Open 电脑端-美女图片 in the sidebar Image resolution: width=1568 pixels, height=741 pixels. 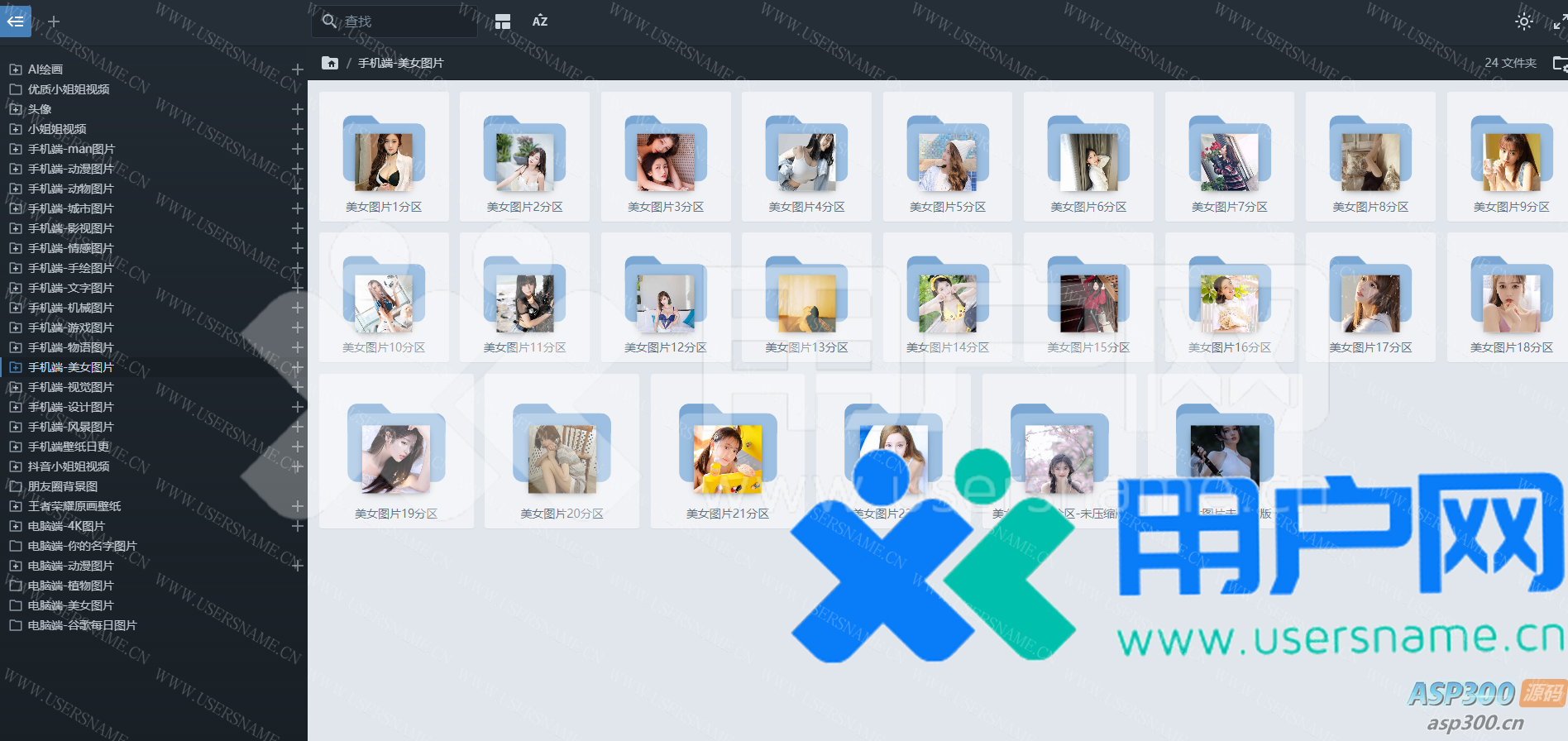click(71, 605)
